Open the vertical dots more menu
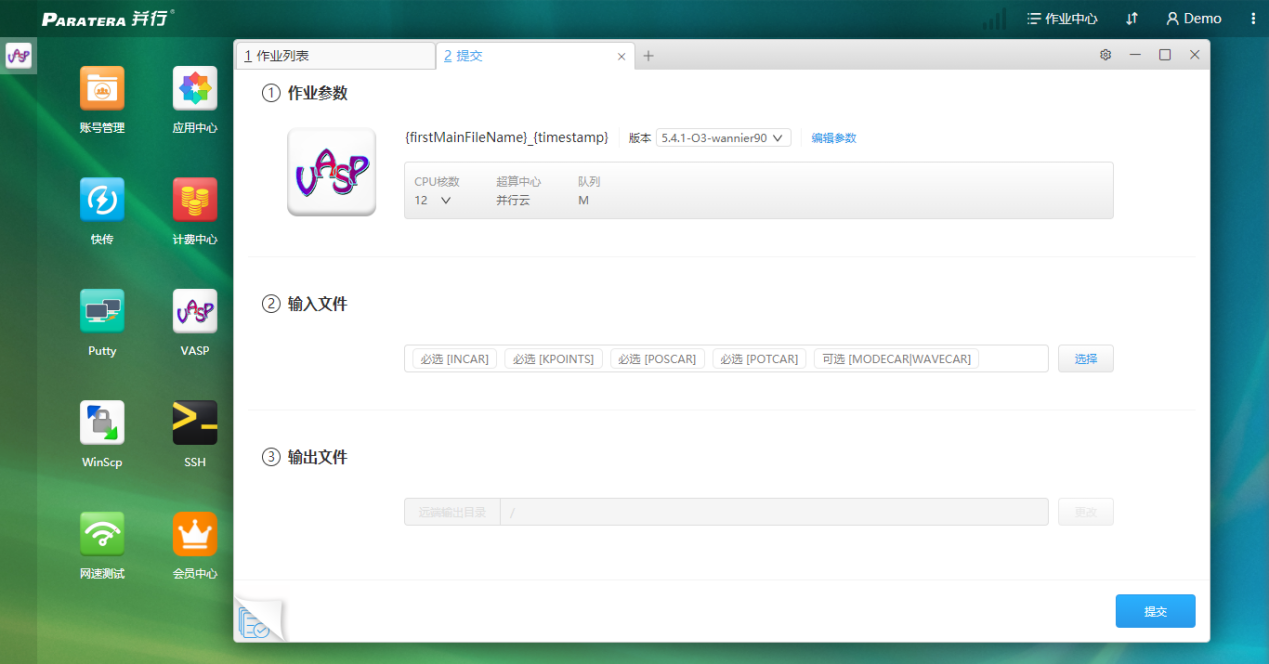 tap(1253, 18)
